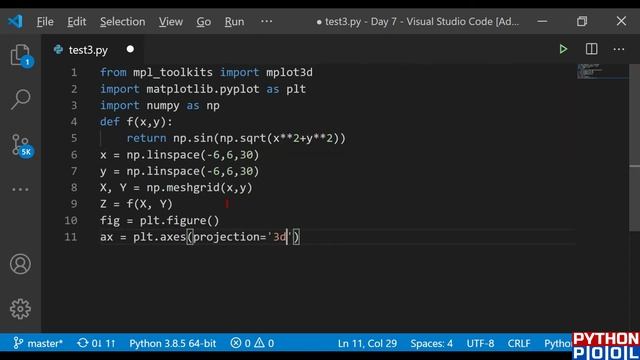This screenshot has width=640, height=360.
Task: Open the Manage gear settings icon
Action: [20, 309]
